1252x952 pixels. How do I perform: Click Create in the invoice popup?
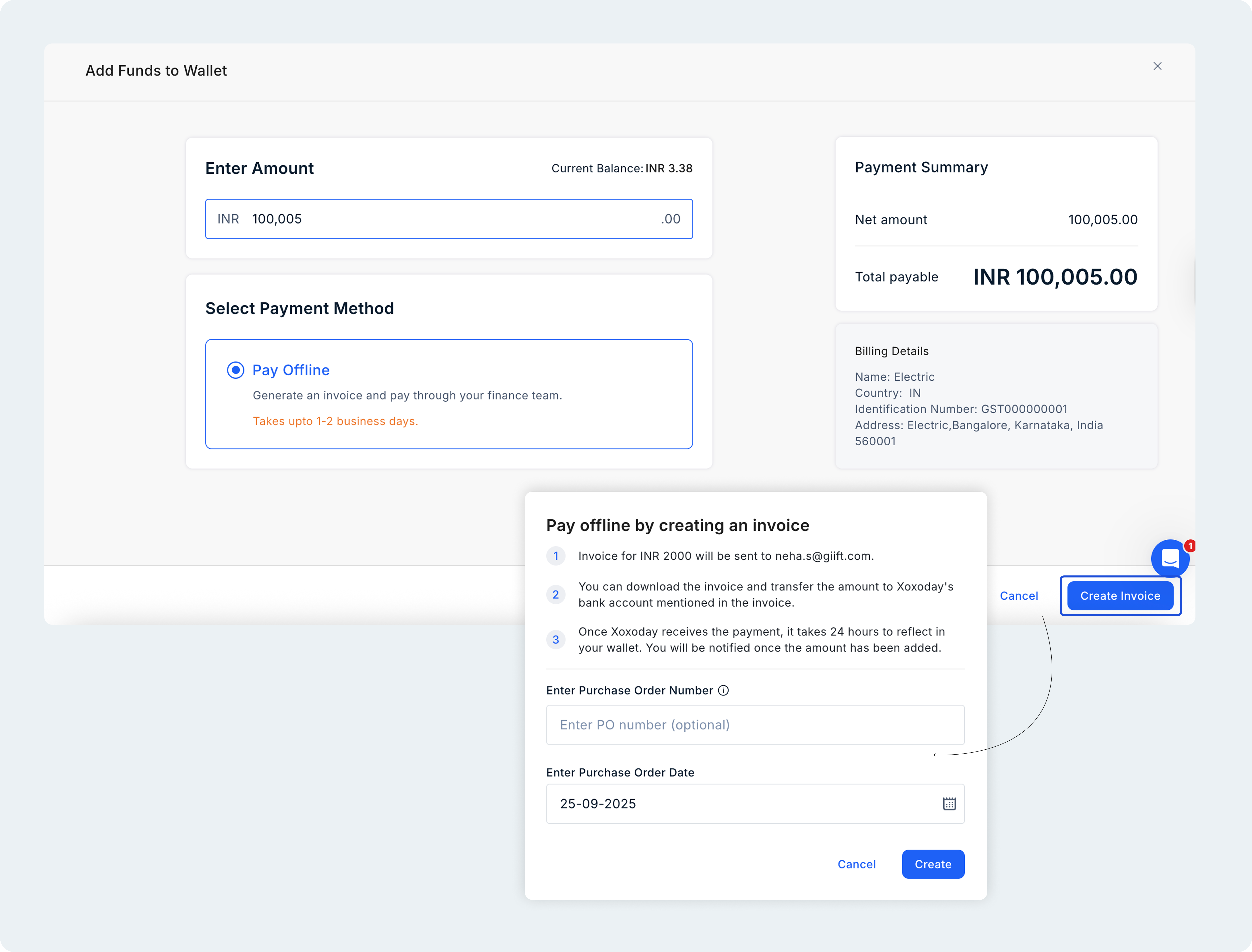(x=933, y=864)
